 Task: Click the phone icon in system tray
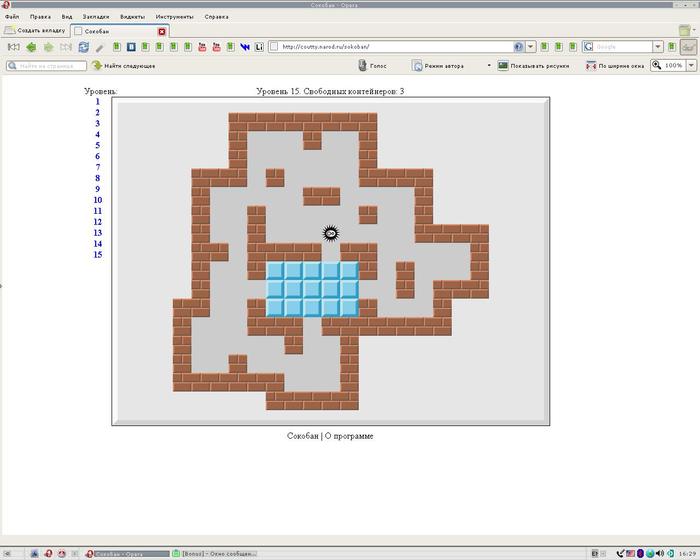620,553
